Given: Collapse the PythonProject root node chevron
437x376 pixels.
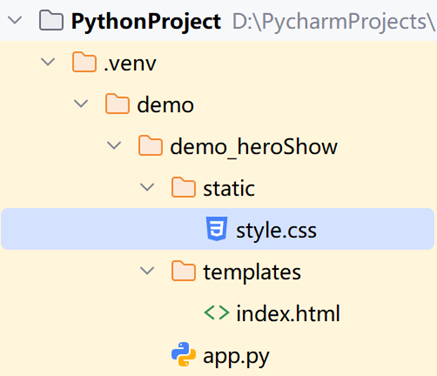Looking at the screenshot, I should pyautogui.click(x=15, y=20).
